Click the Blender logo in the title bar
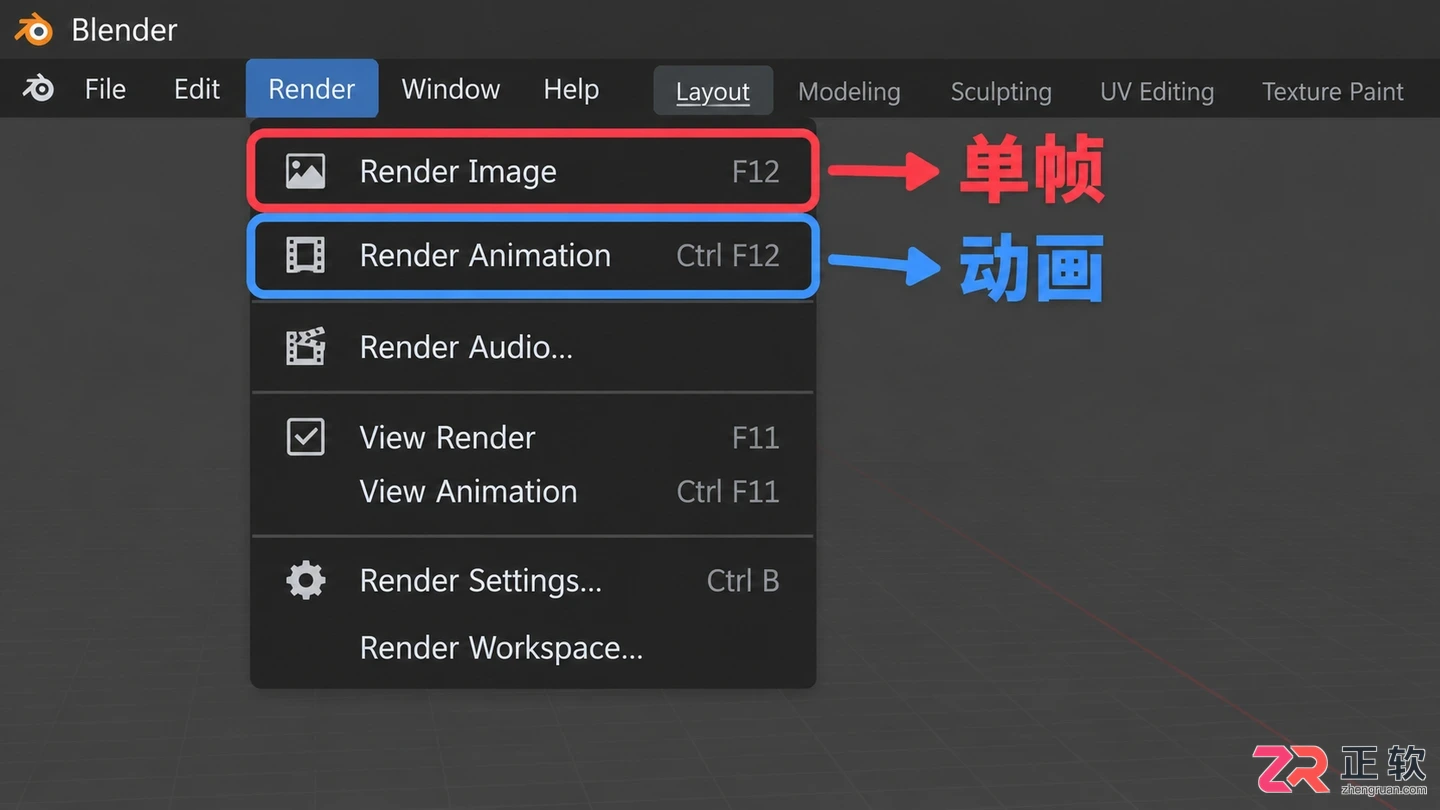The image size is (1440, 810). pos(33,29)
